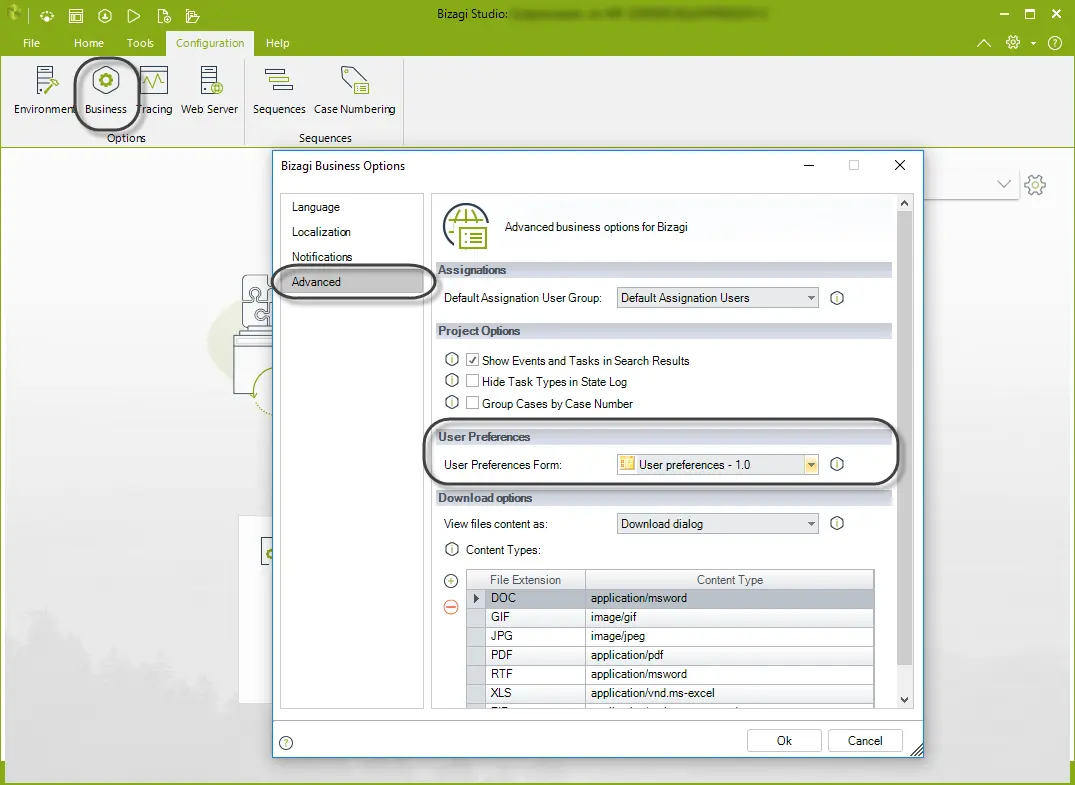Expand the chevron dropdown behind the dialog
This screenshot has height=785, width=1075.
coord(1004,184)
